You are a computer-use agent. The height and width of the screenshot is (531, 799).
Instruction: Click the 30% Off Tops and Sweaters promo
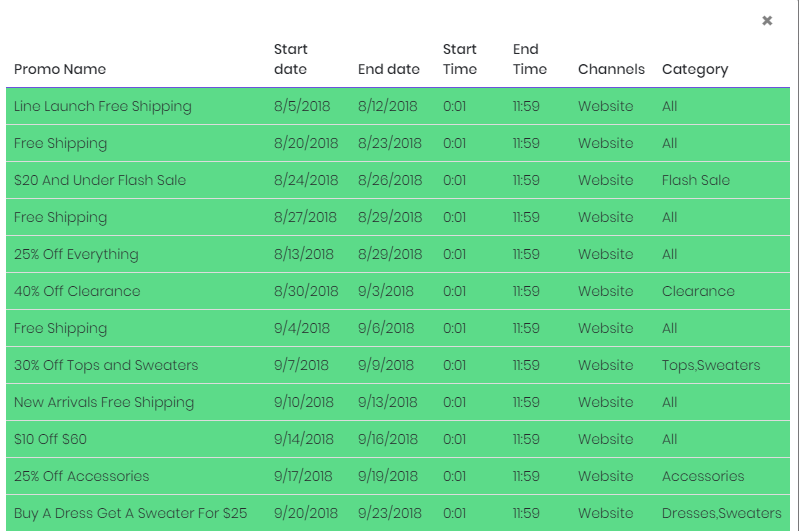pyautogui.click(x=106, y=365)
